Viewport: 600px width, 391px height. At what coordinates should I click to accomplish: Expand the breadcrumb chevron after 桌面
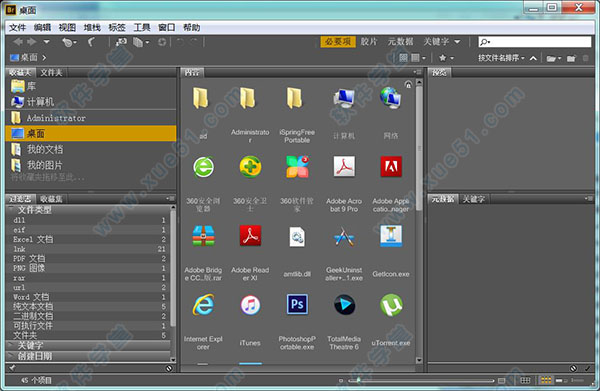click(x=44, y=58)
